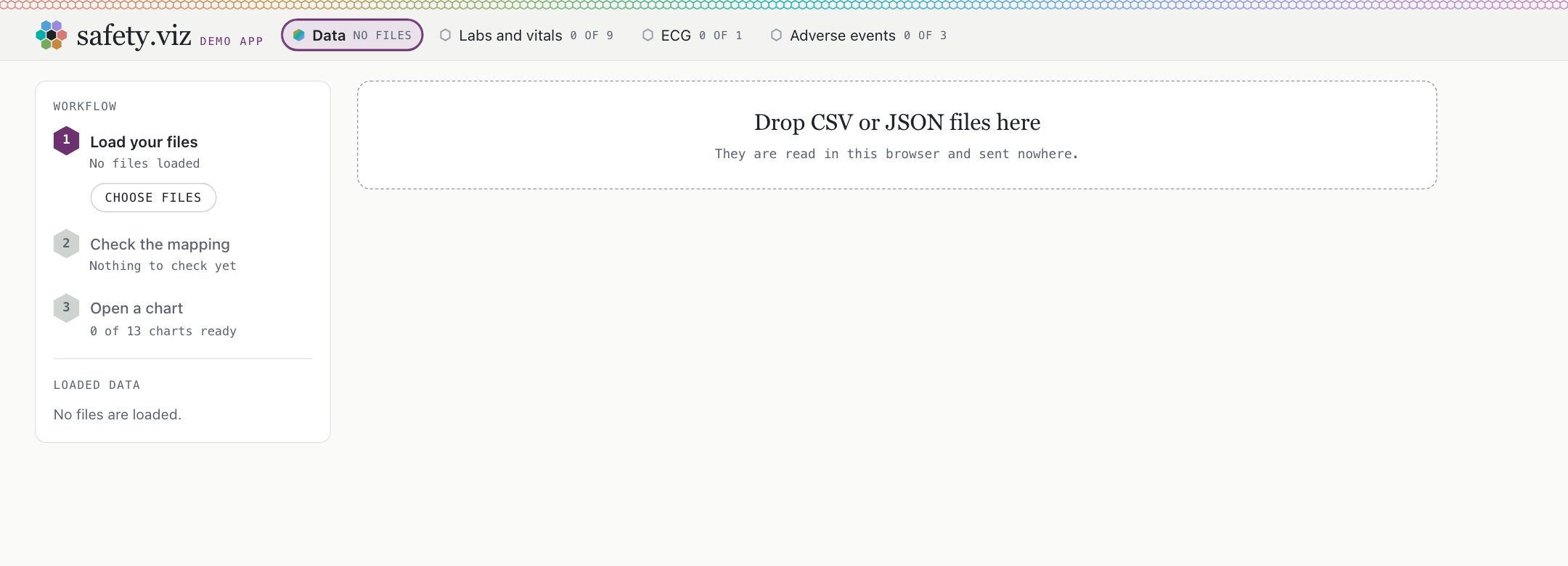The width and height of the screenshot is (1568, 566).
Task: Open the ECG tab
Action: tap(693, 36)
